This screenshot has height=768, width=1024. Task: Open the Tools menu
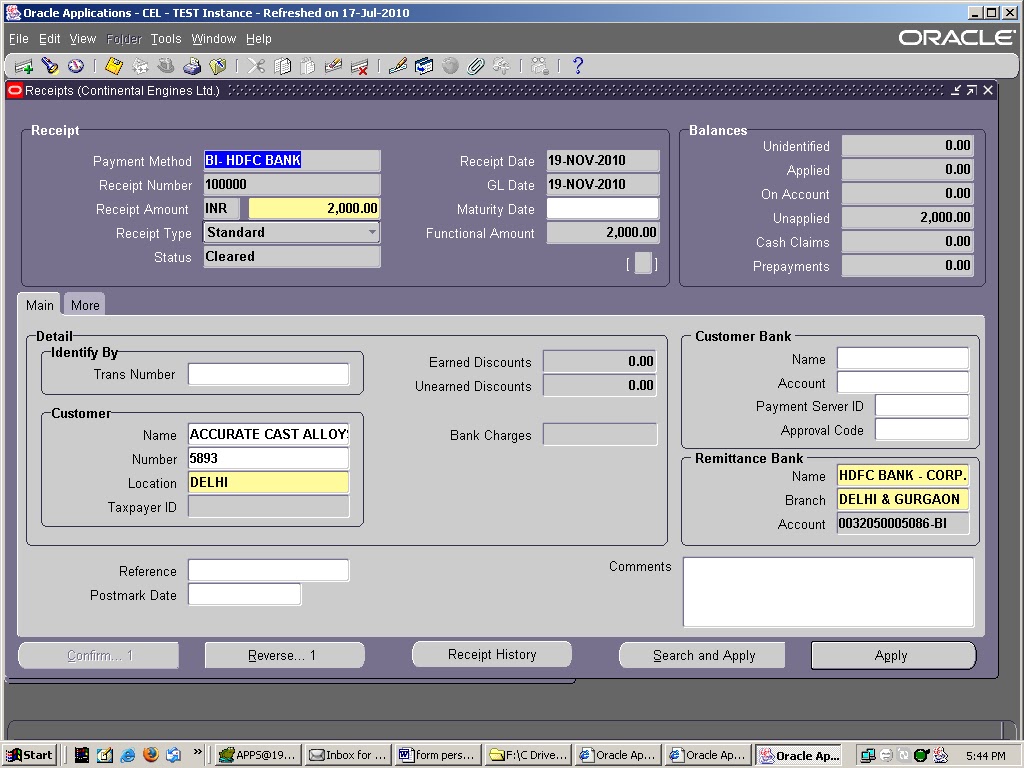166,39
